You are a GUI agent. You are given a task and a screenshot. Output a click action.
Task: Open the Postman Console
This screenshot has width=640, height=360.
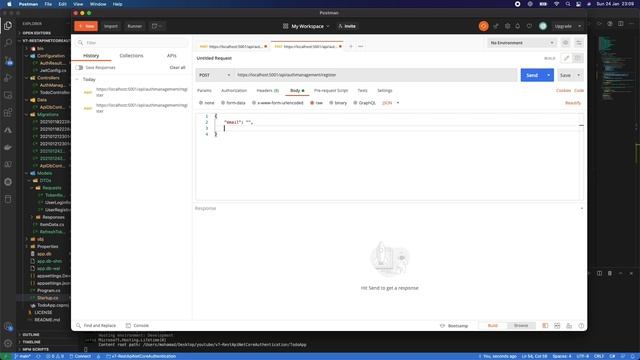coord(137,326)
